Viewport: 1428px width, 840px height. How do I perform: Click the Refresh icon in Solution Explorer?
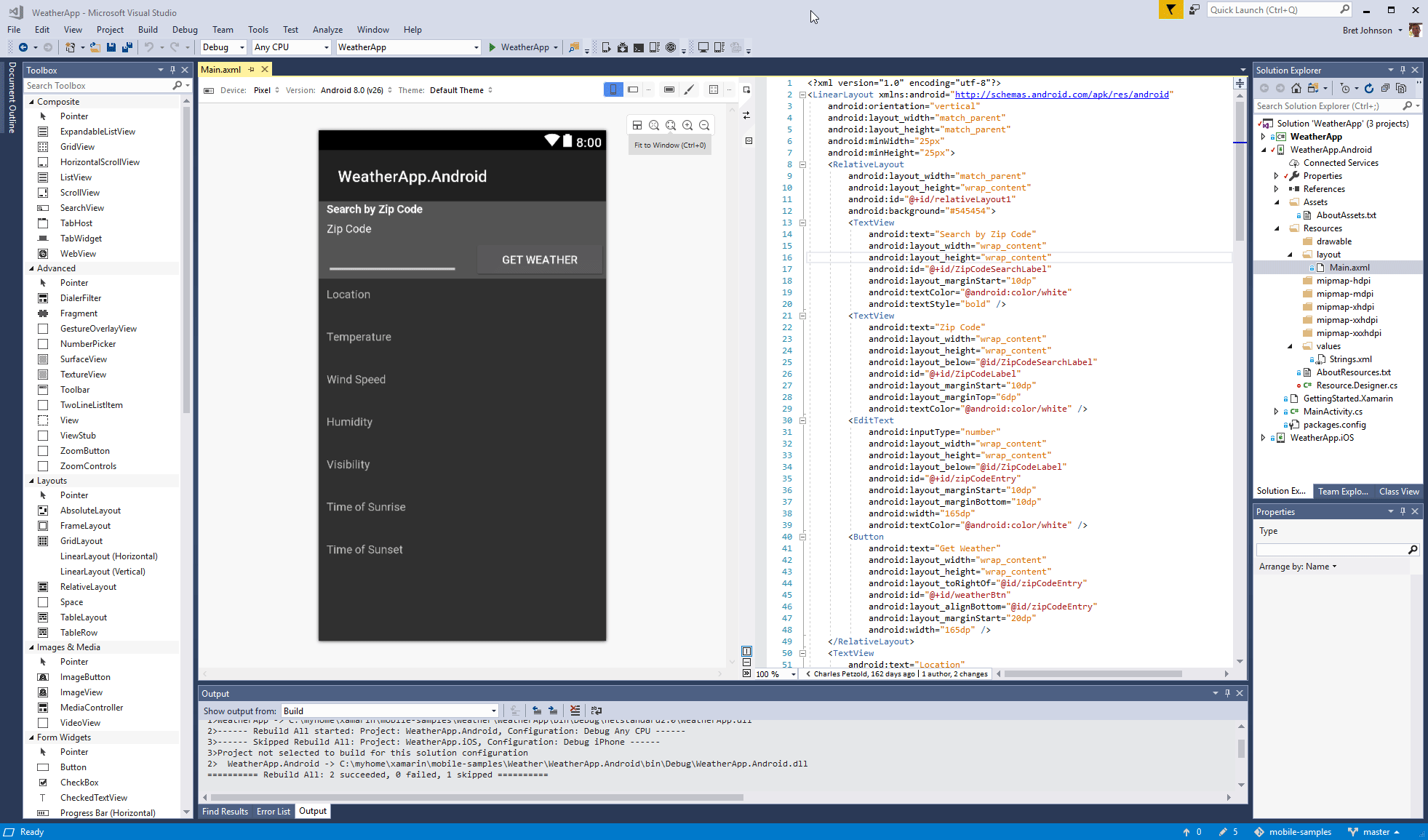pyautogui.click(x=1369, y=88)
